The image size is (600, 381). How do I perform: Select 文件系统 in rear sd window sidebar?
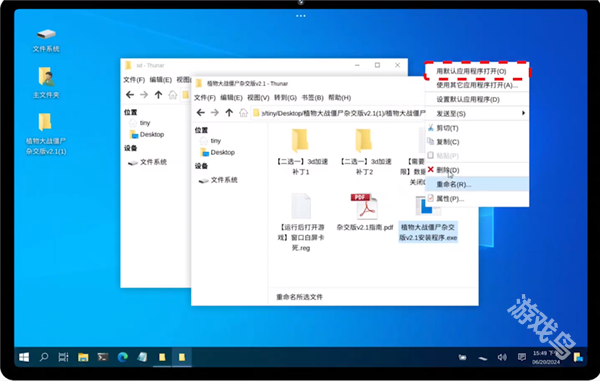click(x=147, y=162)
